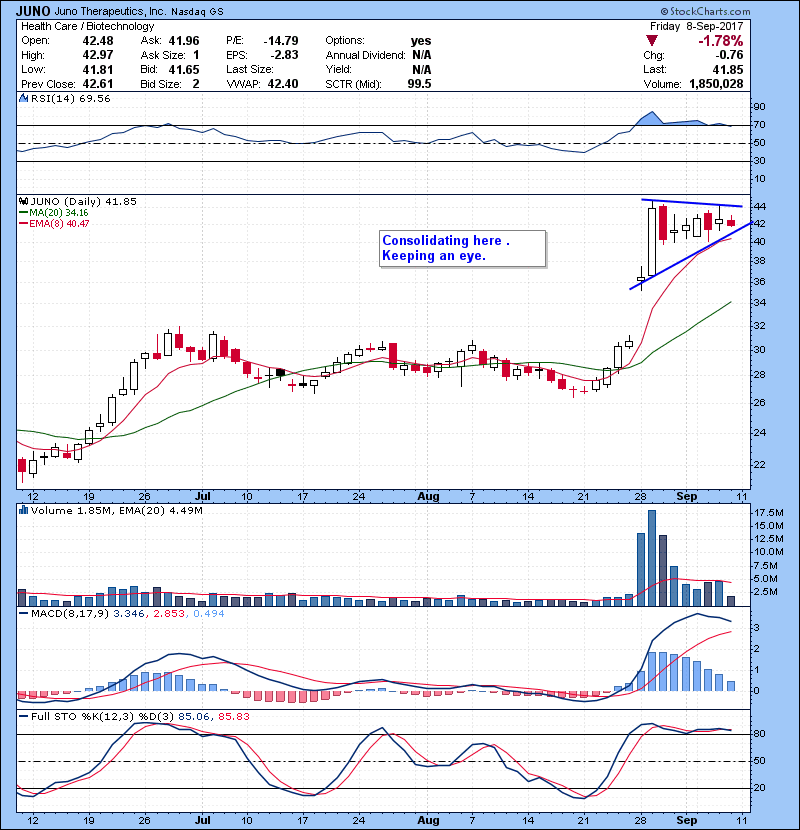Click the P/E value -14.79
The height and width of the screenshot is (830, 800).
(x=281, y=41)
